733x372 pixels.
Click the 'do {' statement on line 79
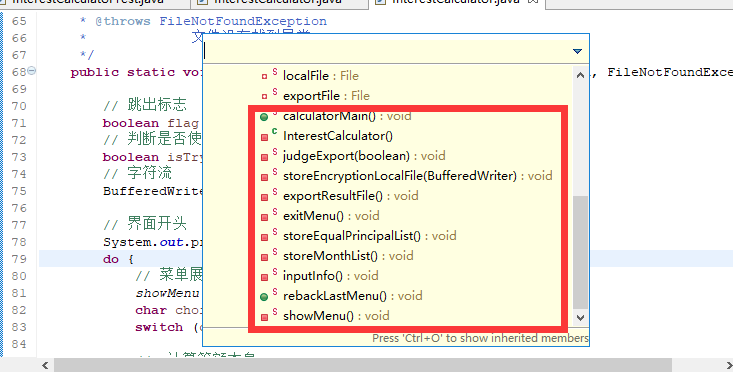[x=118, y=259]
